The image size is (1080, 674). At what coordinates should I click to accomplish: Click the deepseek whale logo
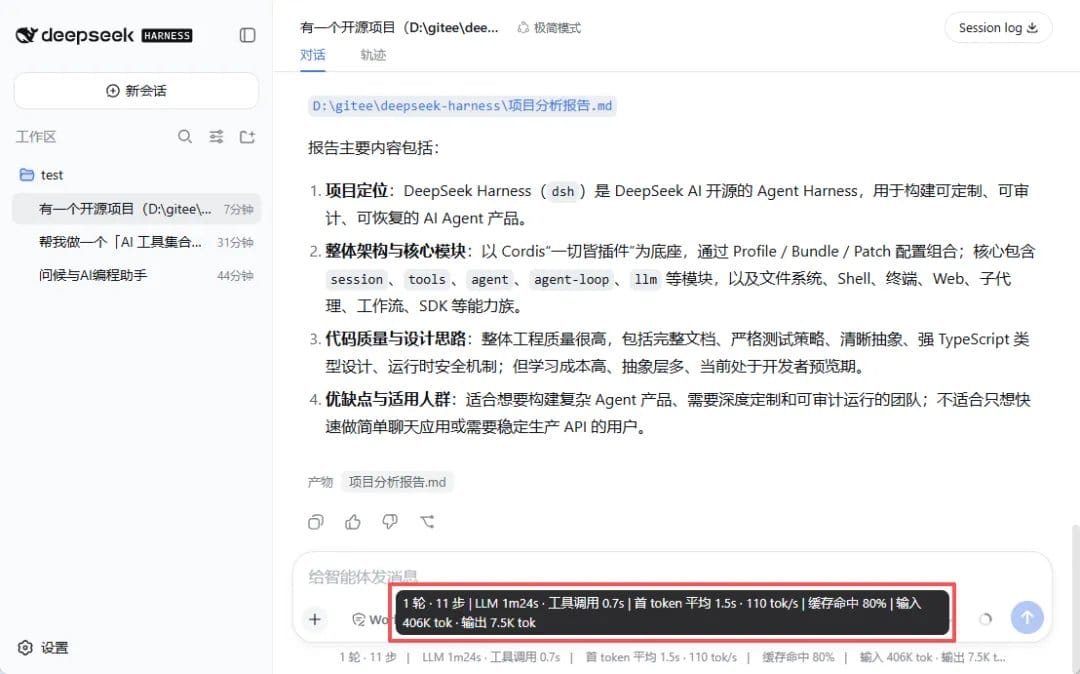(x=26, y=35)
